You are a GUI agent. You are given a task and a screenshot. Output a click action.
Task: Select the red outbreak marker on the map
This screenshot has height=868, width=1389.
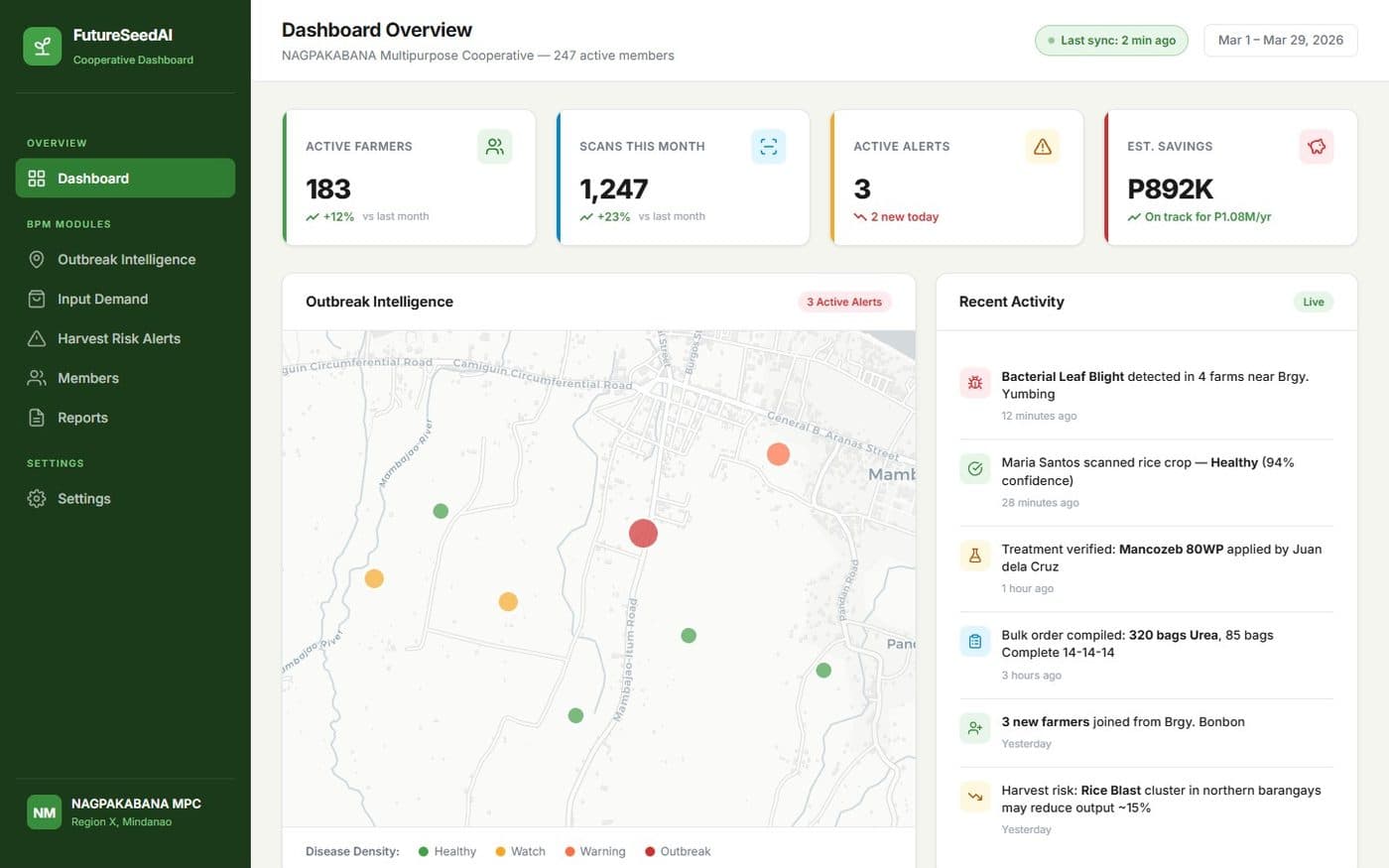pos(643,534)
